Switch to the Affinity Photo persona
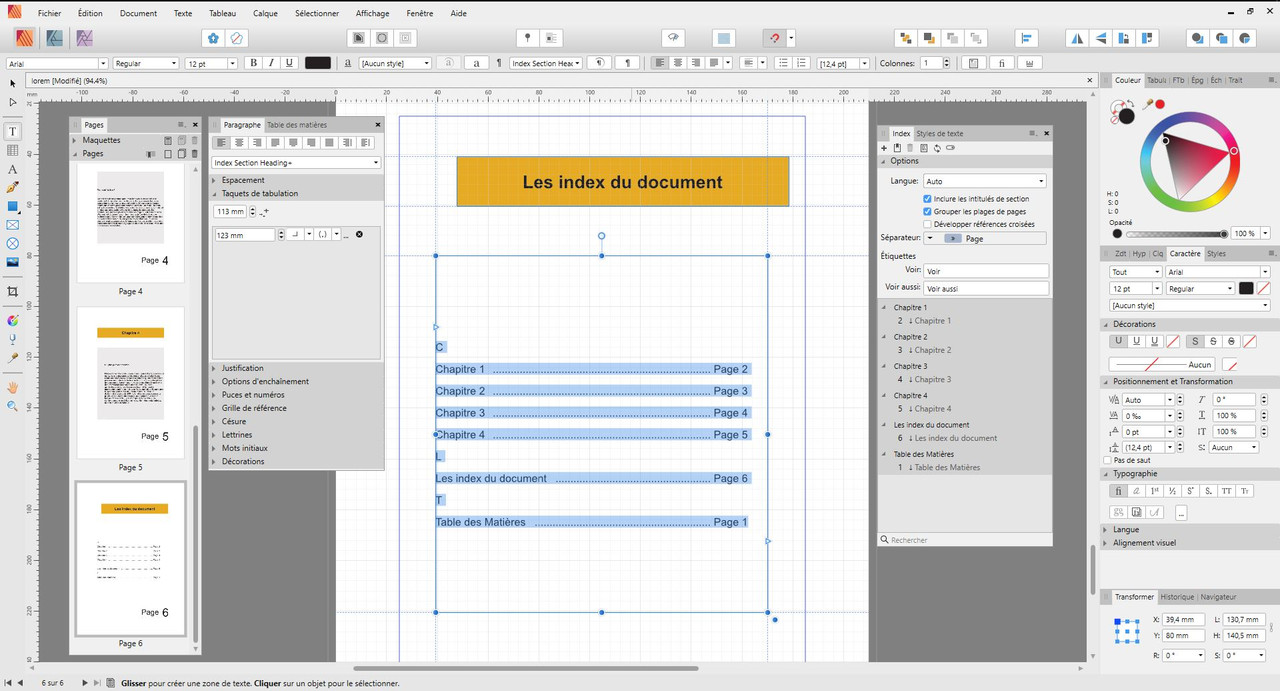Screen dimensions: 1280x691 [85, 38]
